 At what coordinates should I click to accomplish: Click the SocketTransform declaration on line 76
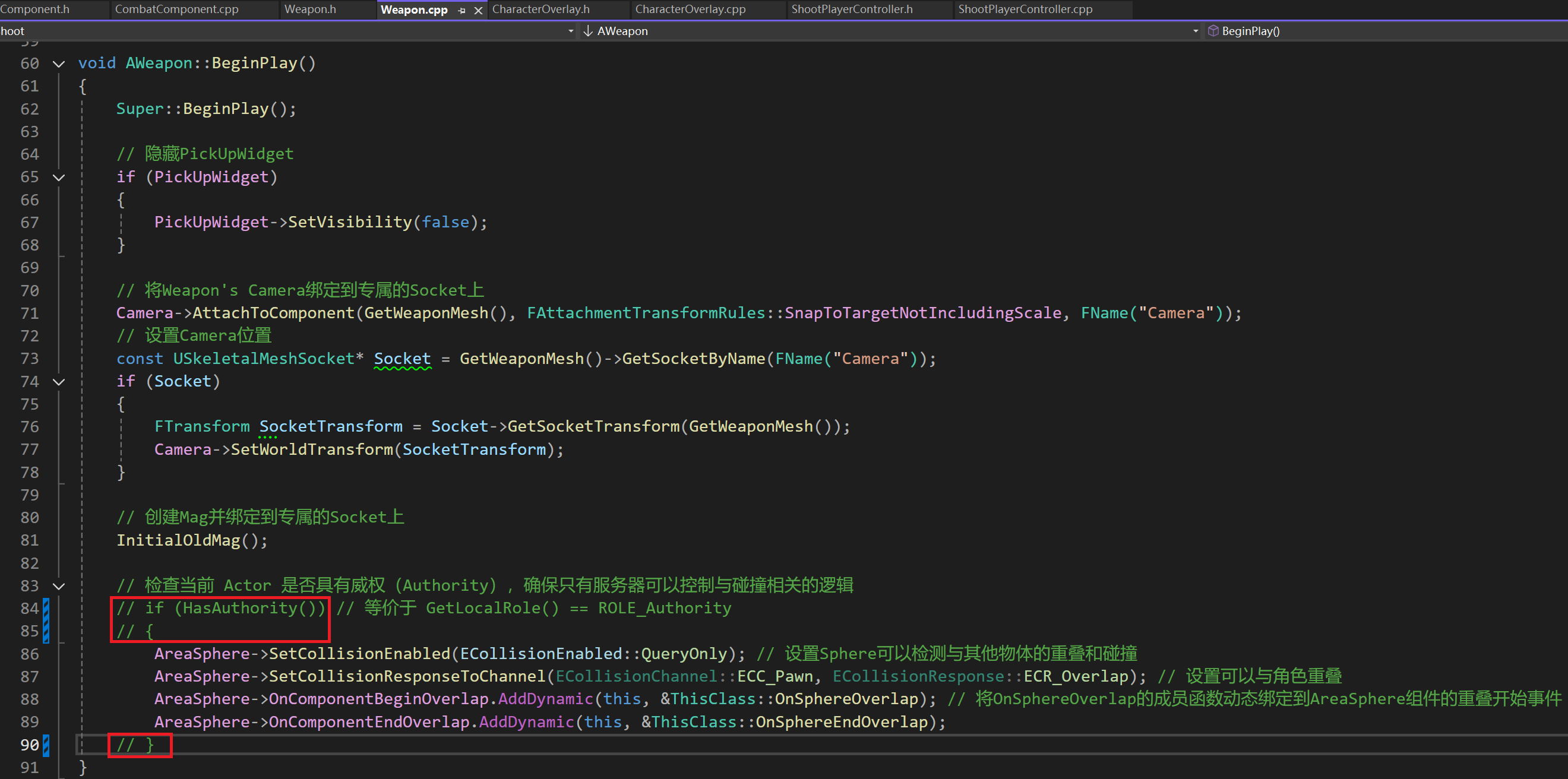point(330,427)
